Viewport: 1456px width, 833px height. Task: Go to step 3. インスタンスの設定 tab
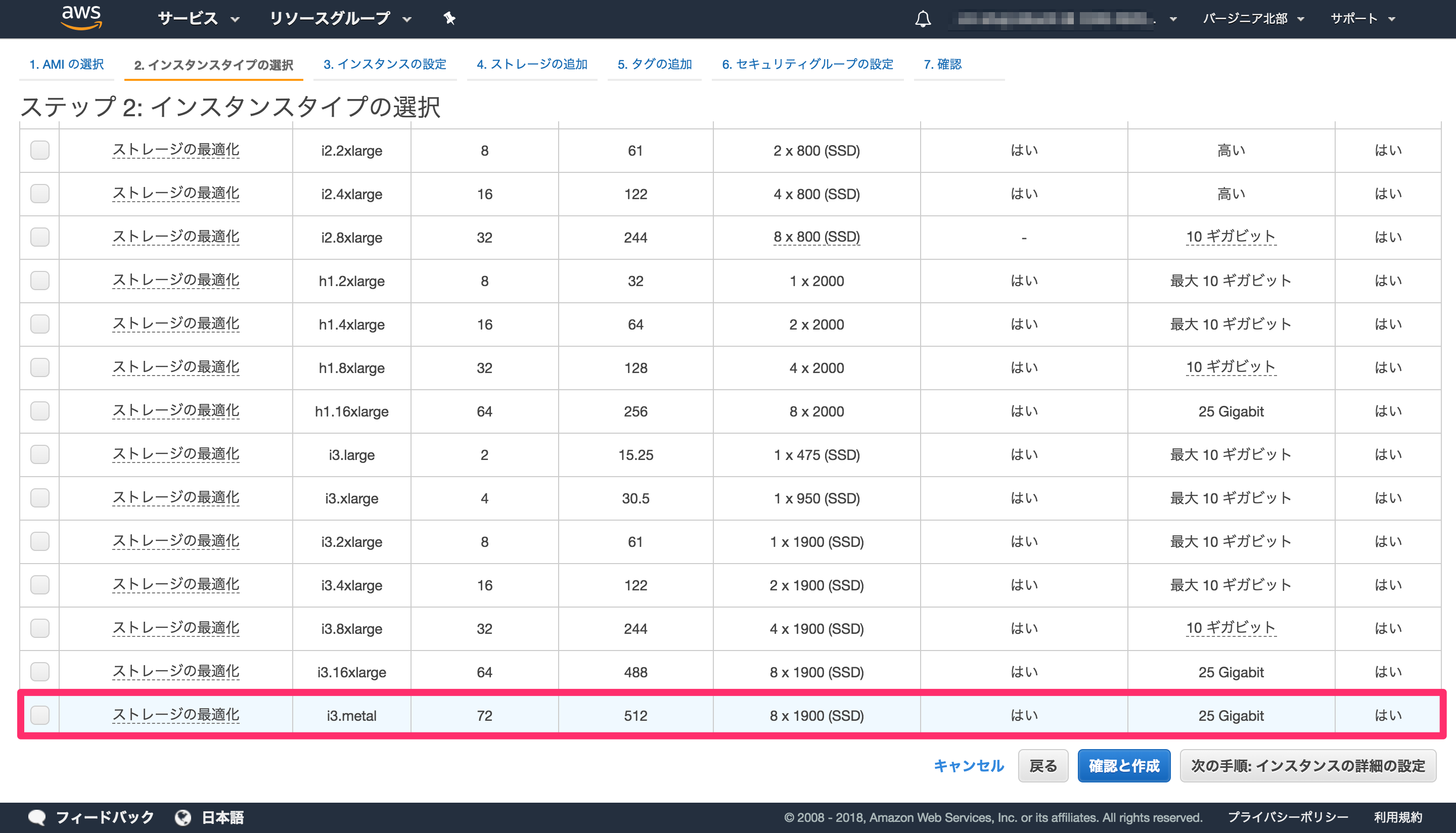pyautogui.click(x=384, y=64)
